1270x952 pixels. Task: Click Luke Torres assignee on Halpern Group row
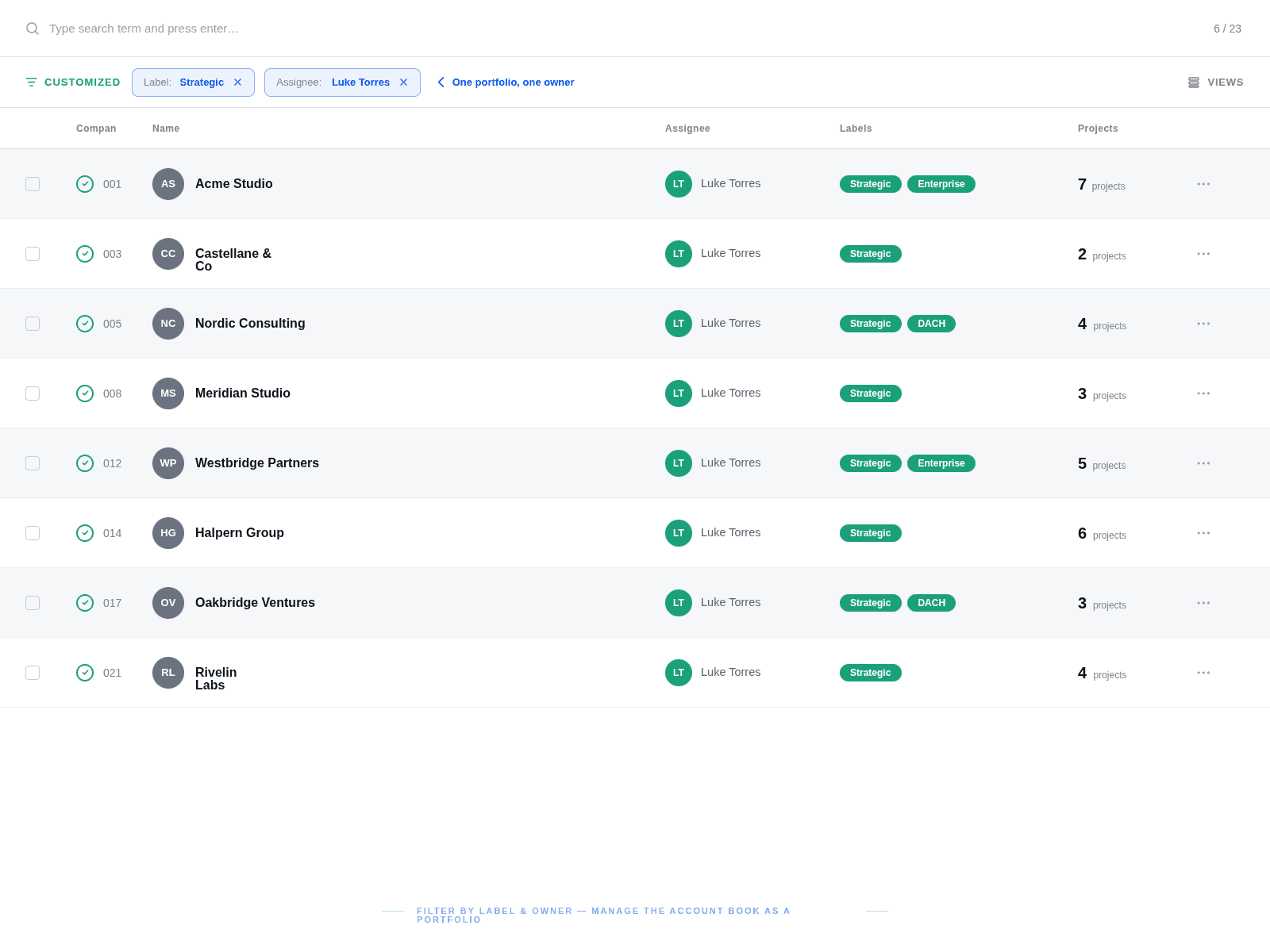pyautogui.click(x=713, y=533)
